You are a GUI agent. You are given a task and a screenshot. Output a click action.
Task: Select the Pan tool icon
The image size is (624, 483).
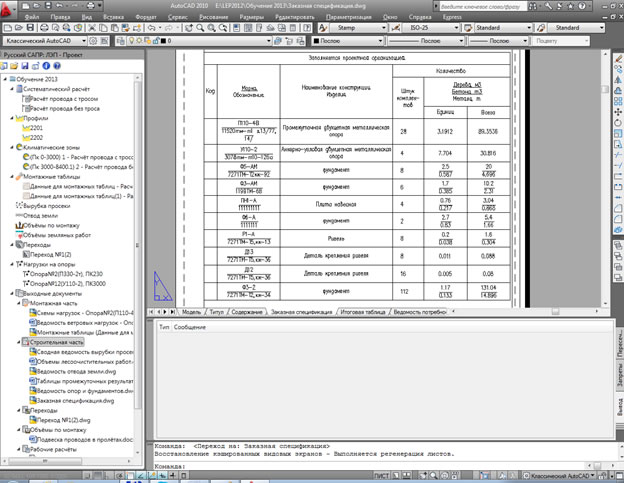[189, 28]
